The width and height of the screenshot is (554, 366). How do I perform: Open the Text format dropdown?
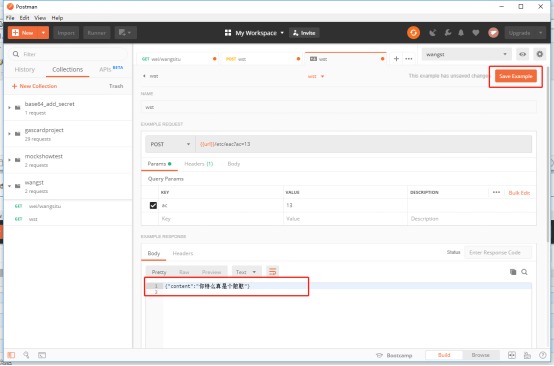click(246, 272)
